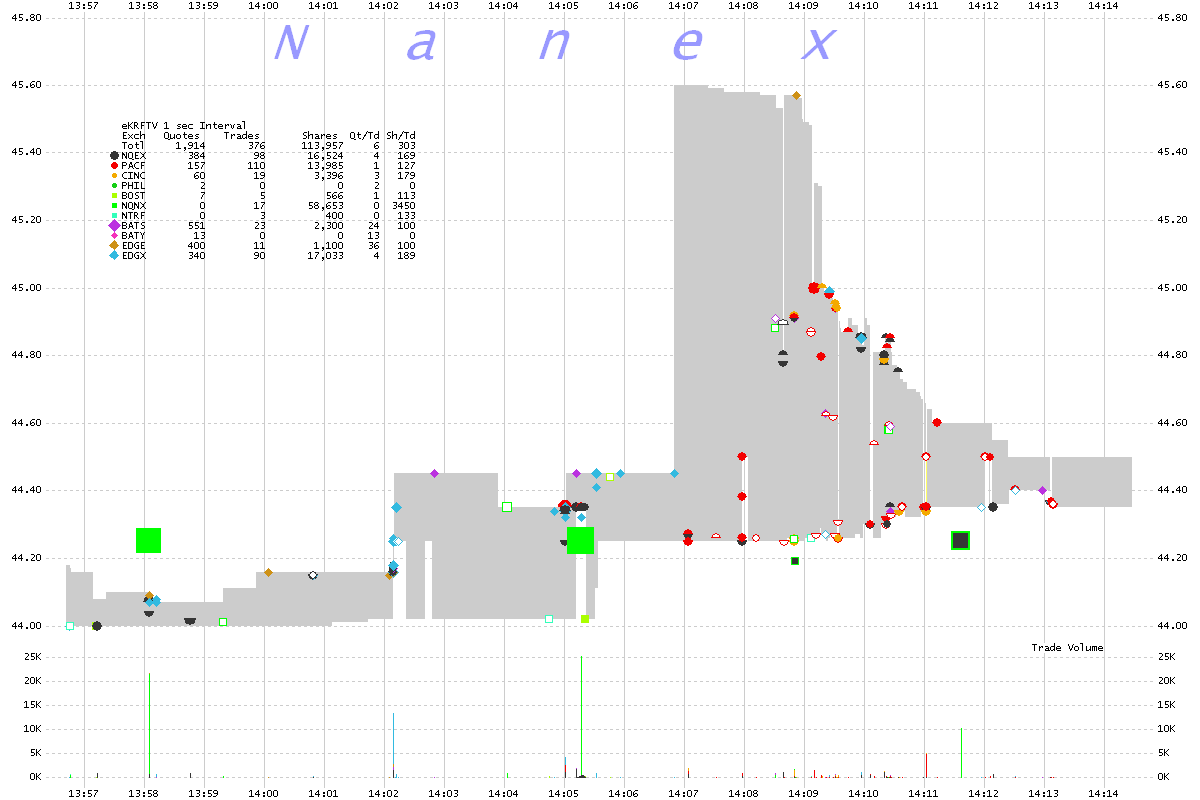Click the Quotes column header in legend

pos(181,136)
